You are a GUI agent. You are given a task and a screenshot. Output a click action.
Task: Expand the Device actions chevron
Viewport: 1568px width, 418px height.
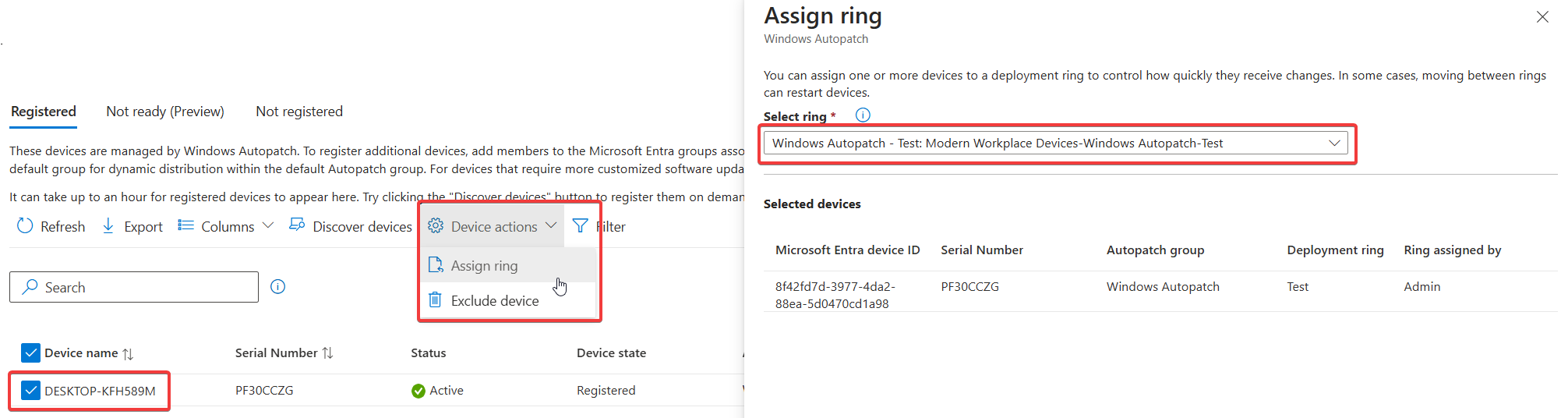coord(551,225)
